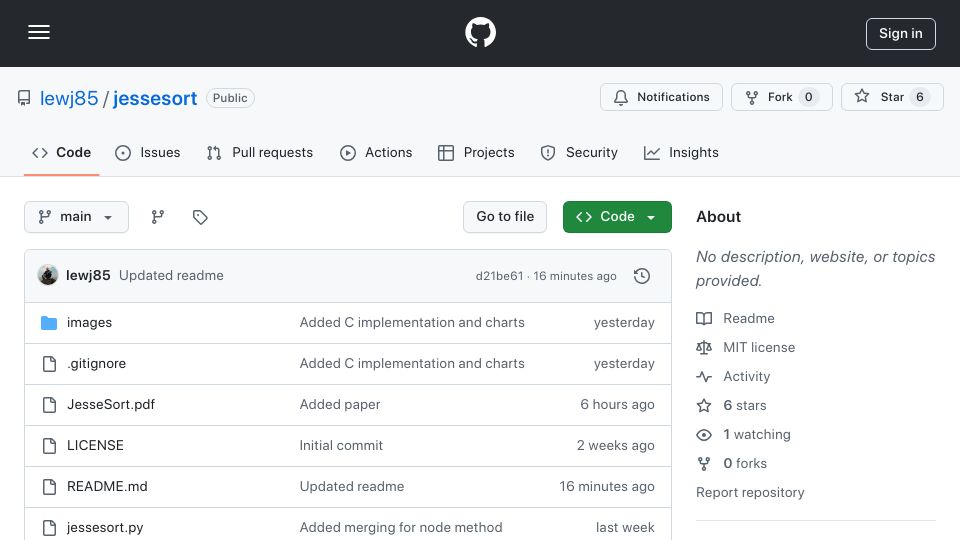Open the latest Updated readme commit message
960x540 pixels.
pyautogui.click(x=171, y=276)
